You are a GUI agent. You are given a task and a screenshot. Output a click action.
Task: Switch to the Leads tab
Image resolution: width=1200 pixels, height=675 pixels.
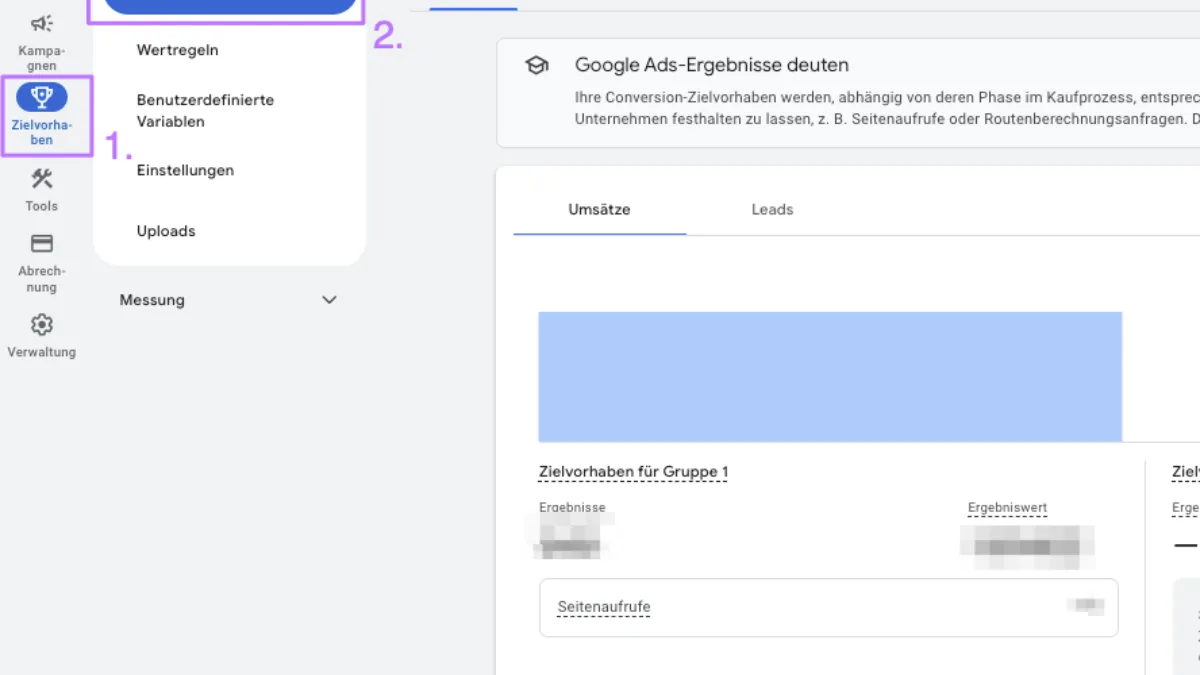[771, 209]
